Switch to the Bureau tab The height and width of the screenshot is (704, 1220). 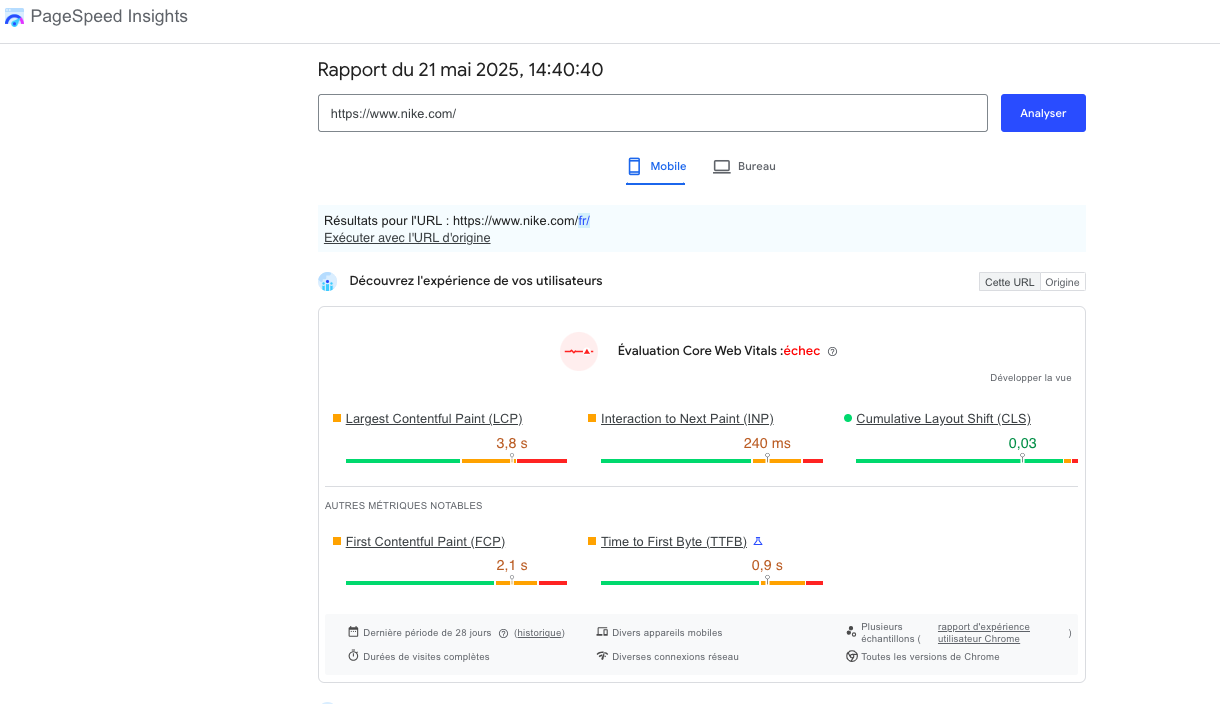[744, 166]
